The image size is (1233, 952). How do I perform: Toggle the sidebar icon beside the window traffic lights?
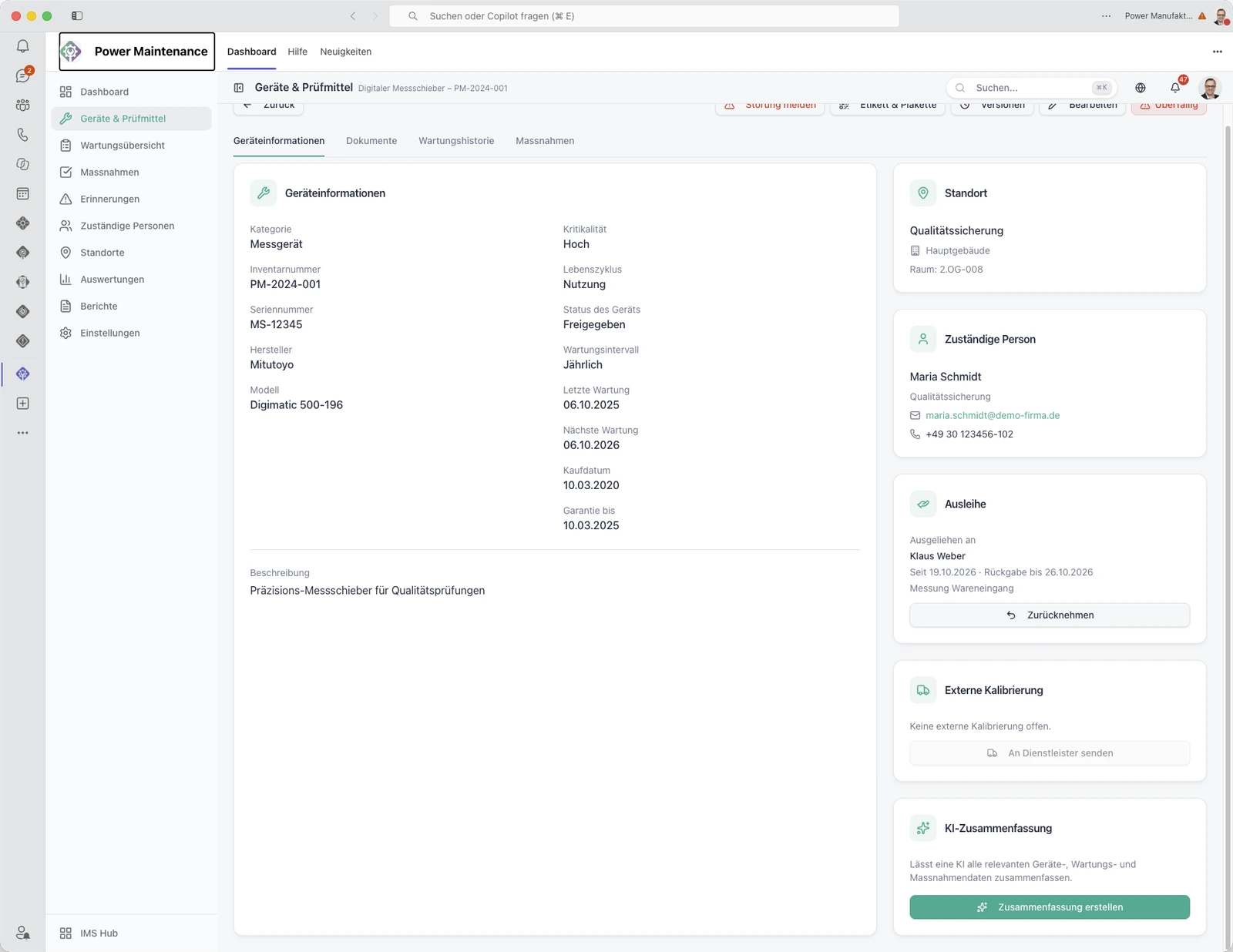[77, 15]
